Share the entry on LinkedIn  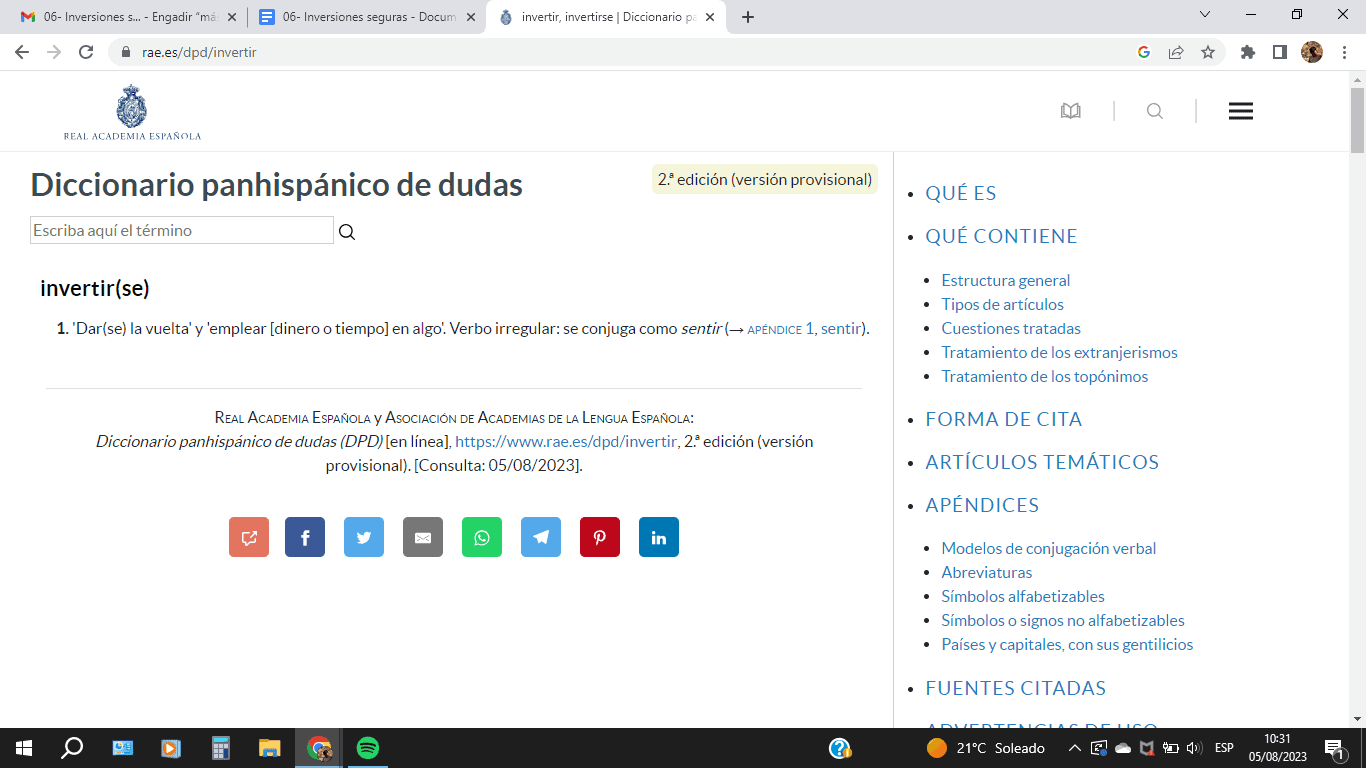tap(659, 537)
